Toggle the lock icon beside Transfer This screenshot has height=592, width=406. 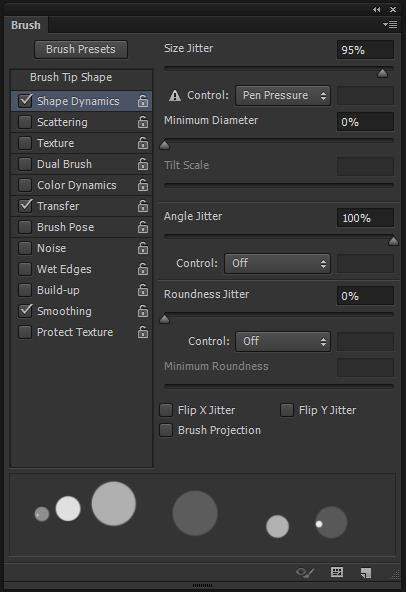142,206
